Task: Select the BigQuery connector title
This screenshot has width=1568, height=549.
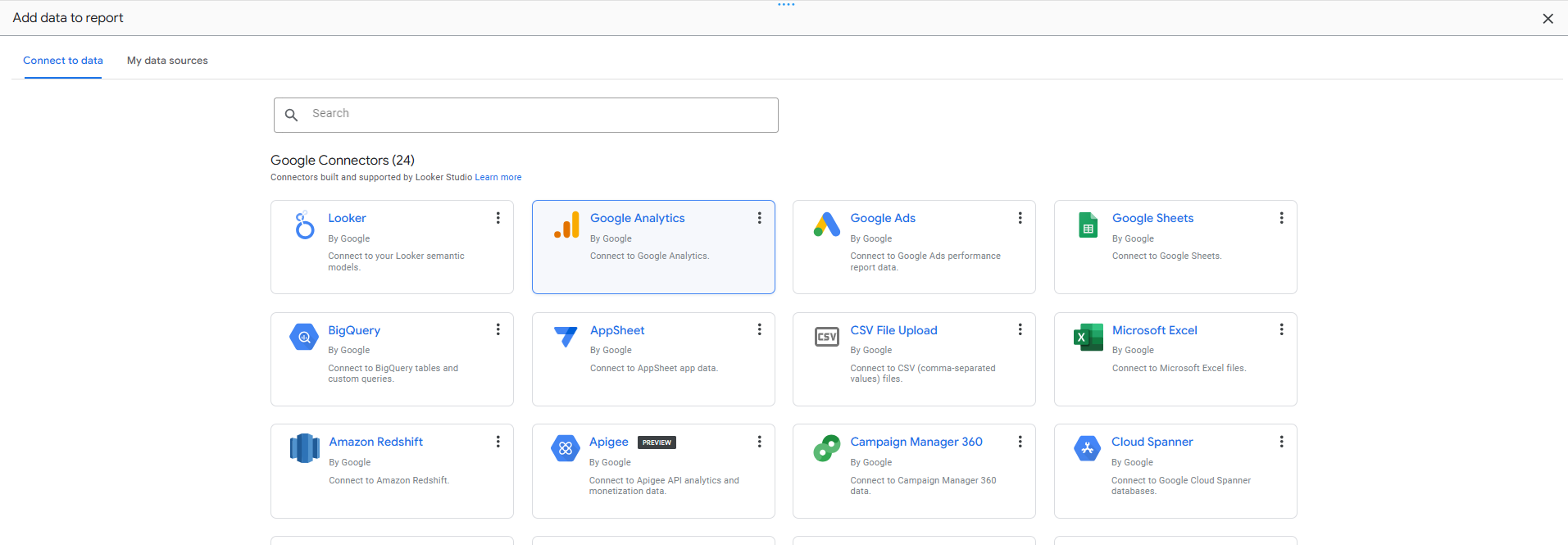Action: 354,330
